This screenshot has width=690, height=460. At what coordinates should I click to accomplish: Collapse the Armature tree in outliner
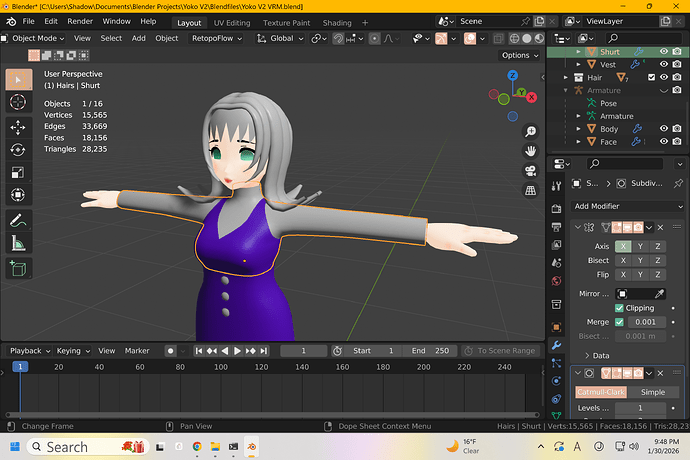tap(566, 90)
